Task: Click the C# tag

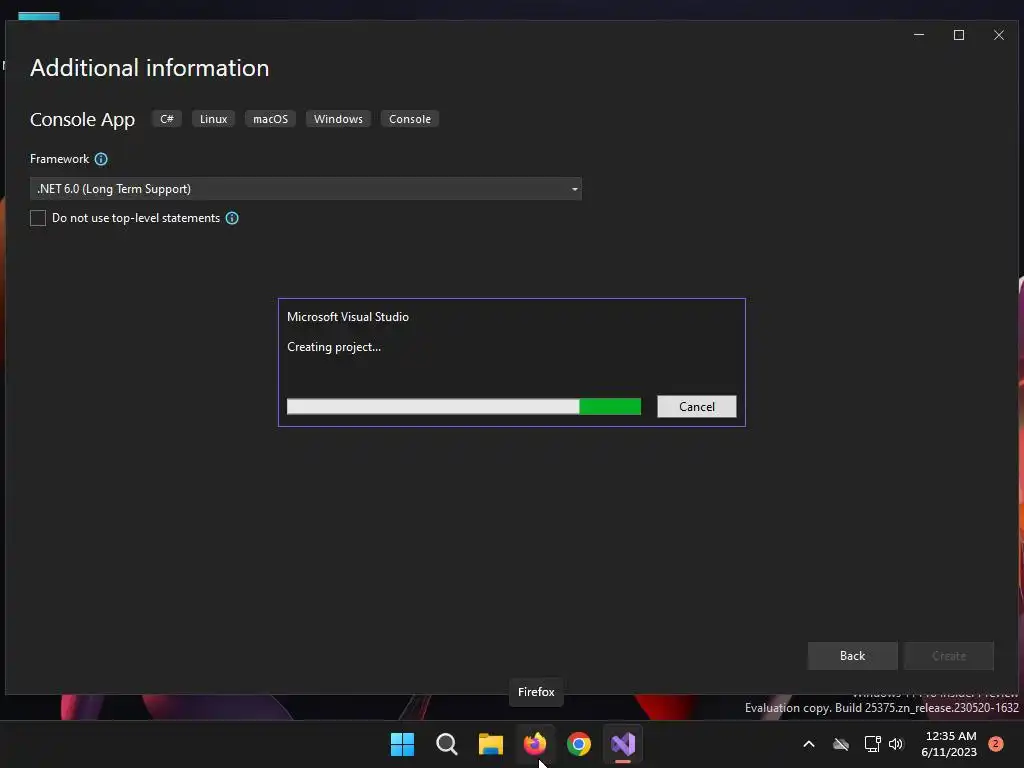Action: click(167, 119)
